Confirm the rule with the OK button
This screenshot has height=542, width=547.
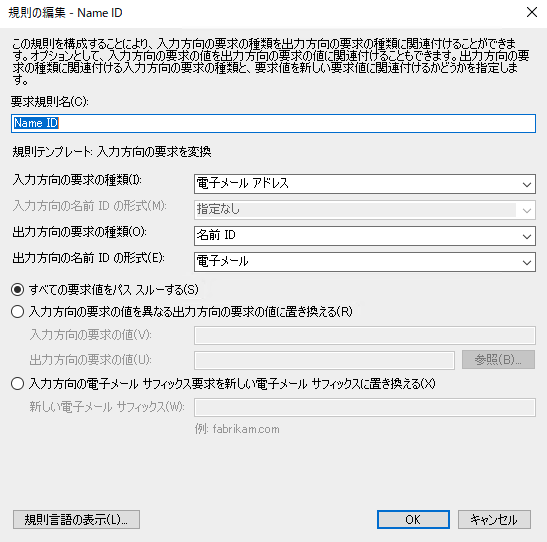(413, 520)
